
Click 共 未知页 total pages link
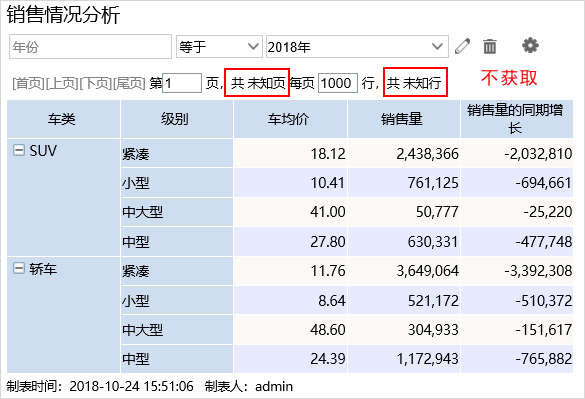pyautogui.click(x=258, y=83)
